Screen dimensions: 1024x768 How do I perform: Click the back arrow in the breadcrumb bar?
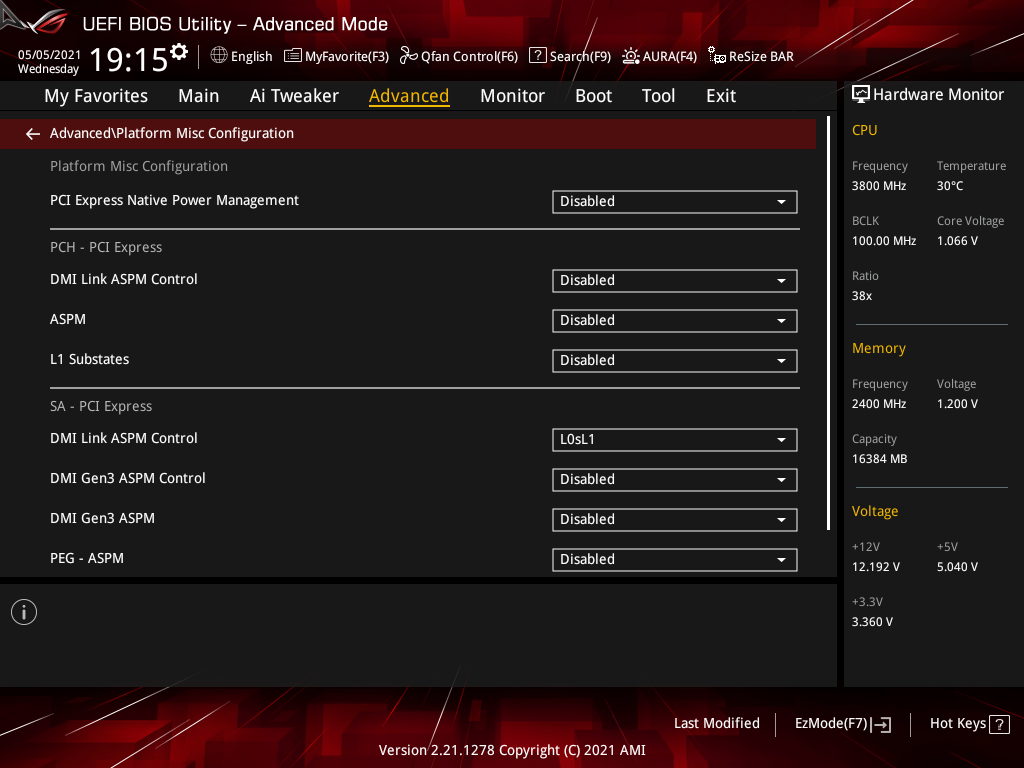click(x=33, y=134)
